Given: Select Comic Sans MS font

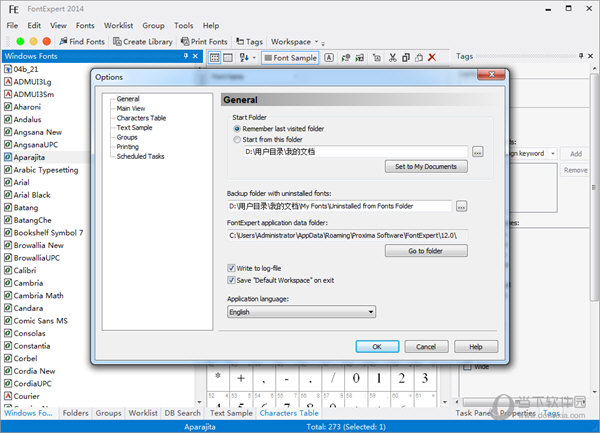Looking at the screenshot, I should [x=41, y=321].
